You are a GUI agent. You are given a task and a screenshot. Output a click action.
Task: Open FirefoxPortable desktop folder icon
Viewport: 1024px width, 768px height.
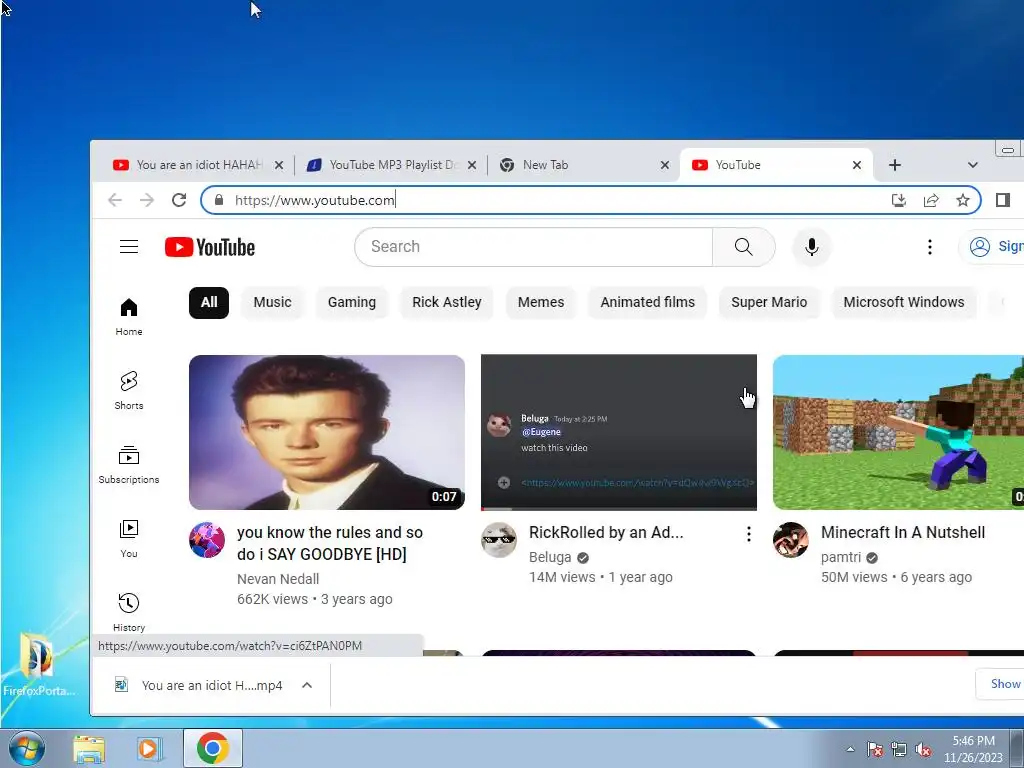[38, 665]
